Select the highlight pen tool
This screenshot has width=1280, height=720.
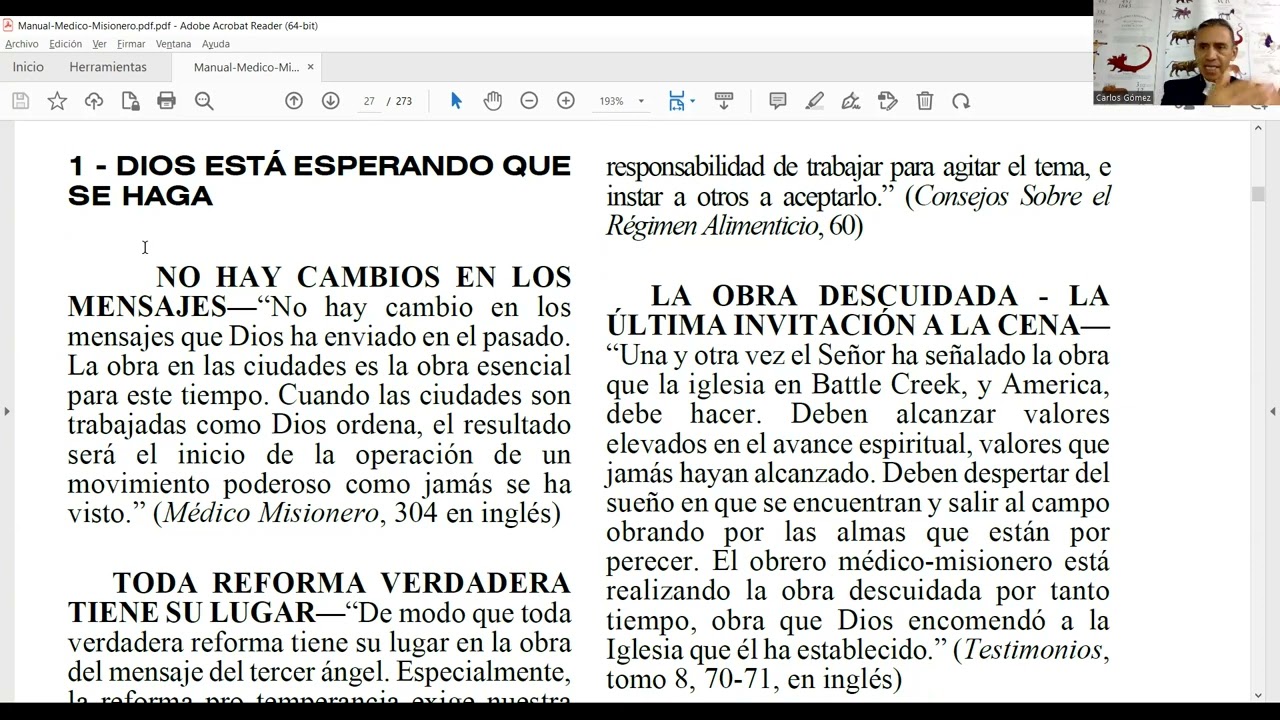(x=815, y=101)
